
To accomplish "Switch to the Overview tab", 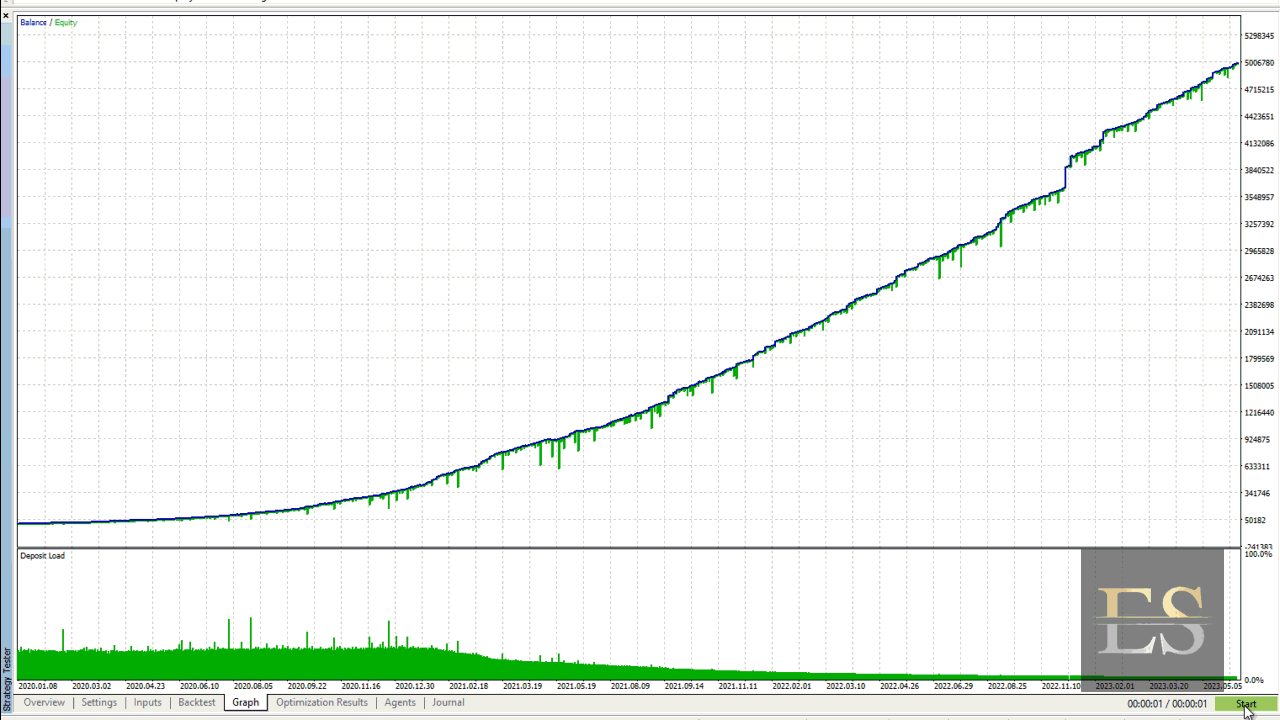I will pyautogui.click(x=44, y=703).
